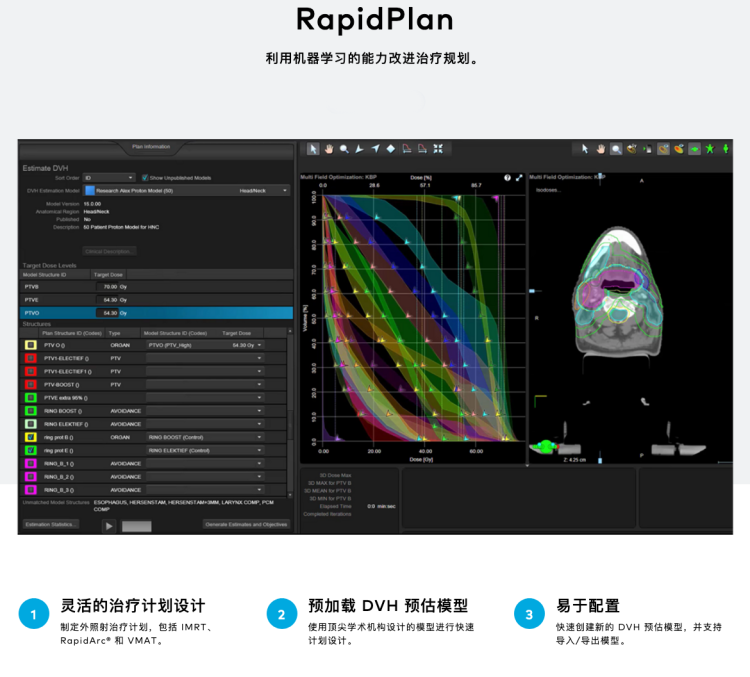Click the Structures list scroll down arrow
750x677 pixels.
click(x=290, y=495)
